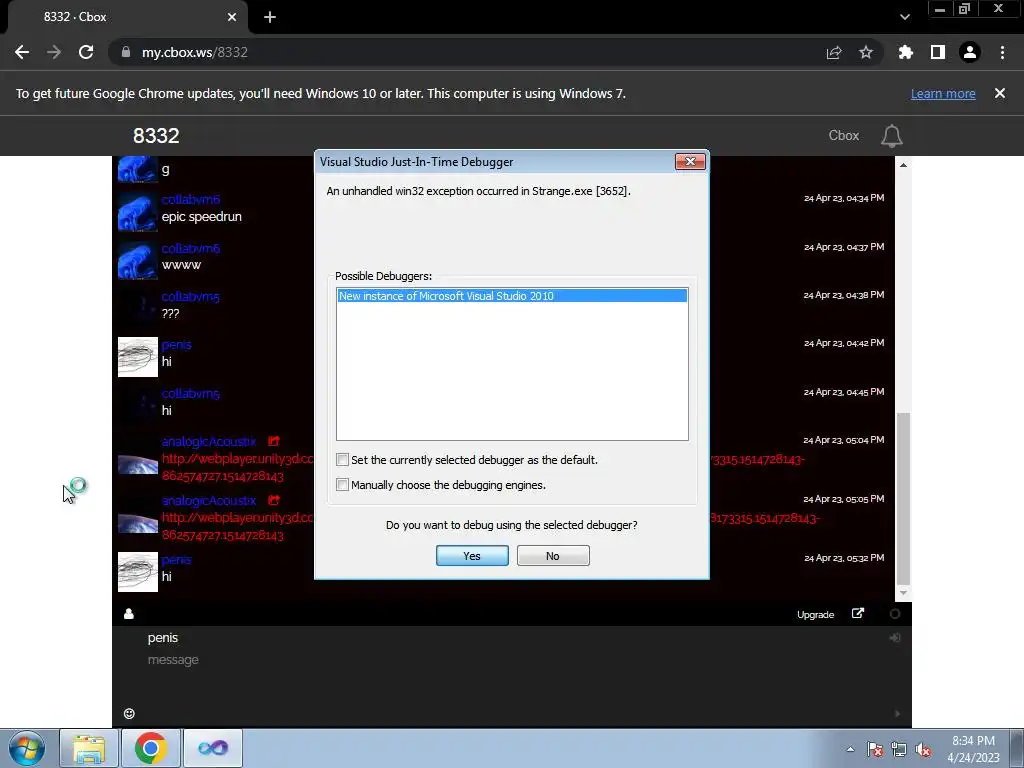Click the user profile icon below chat
This screenshot has width=1024, height=768.
coord(129,614)
